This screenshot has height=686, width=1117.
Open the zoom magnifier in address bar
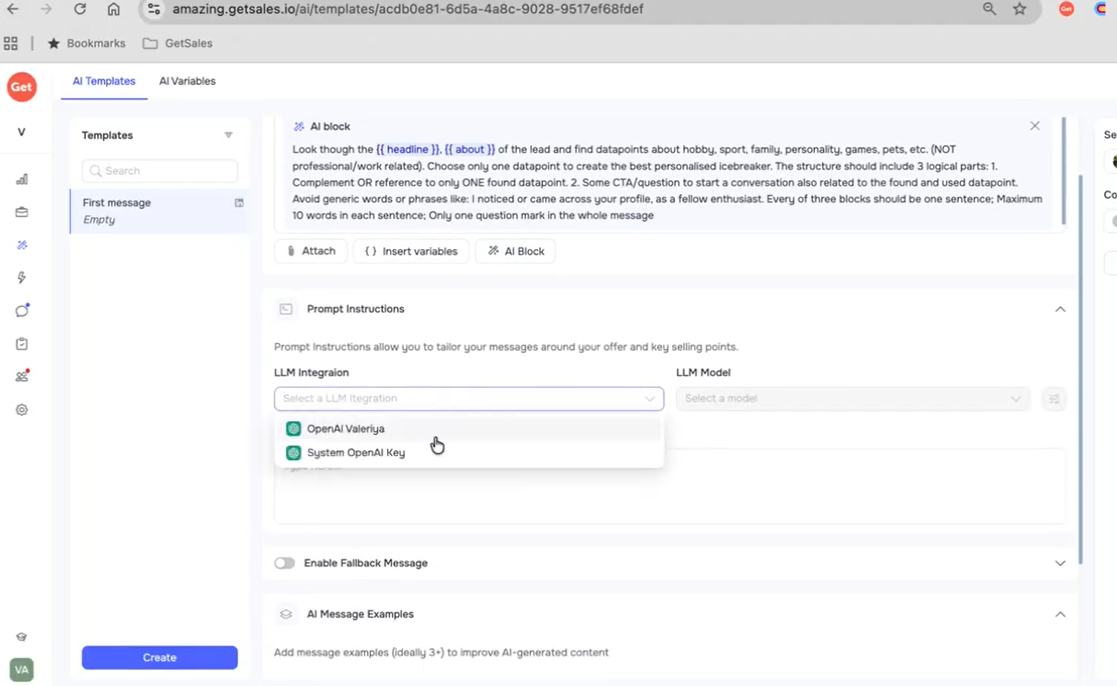[989, 9]
